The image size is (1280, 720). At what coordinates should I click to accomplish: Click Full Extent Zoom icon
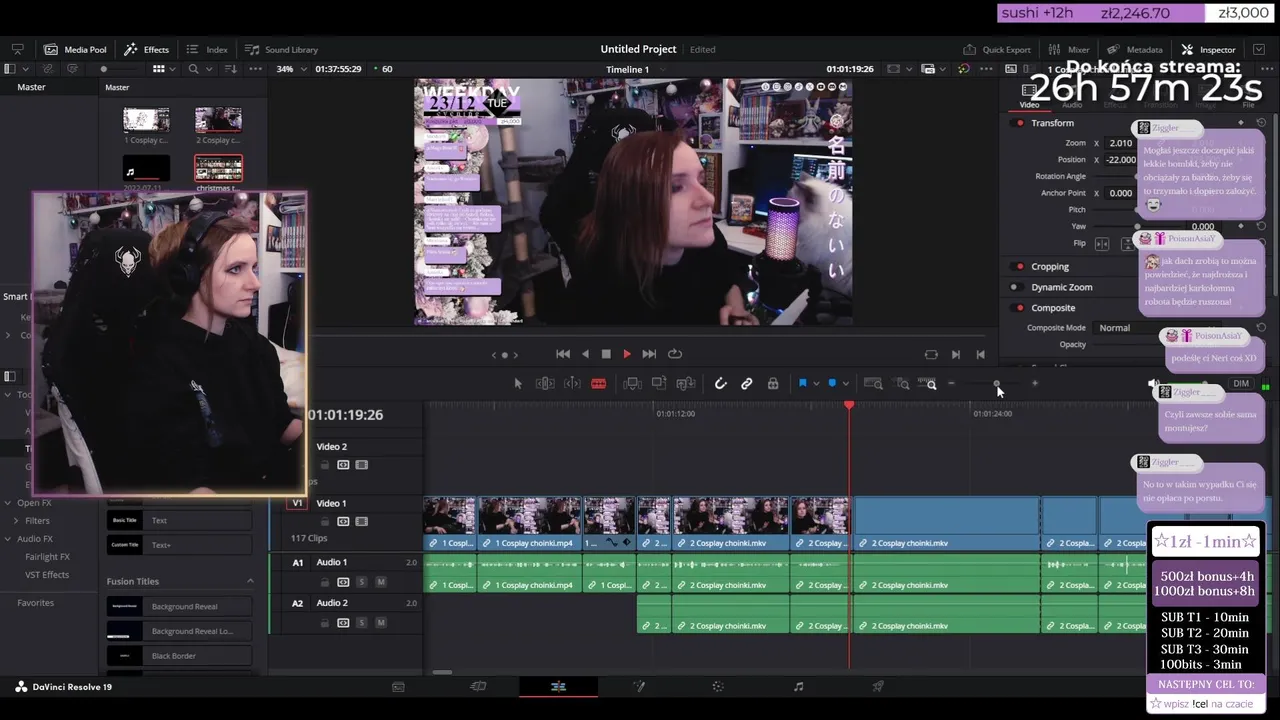(873, 384)
